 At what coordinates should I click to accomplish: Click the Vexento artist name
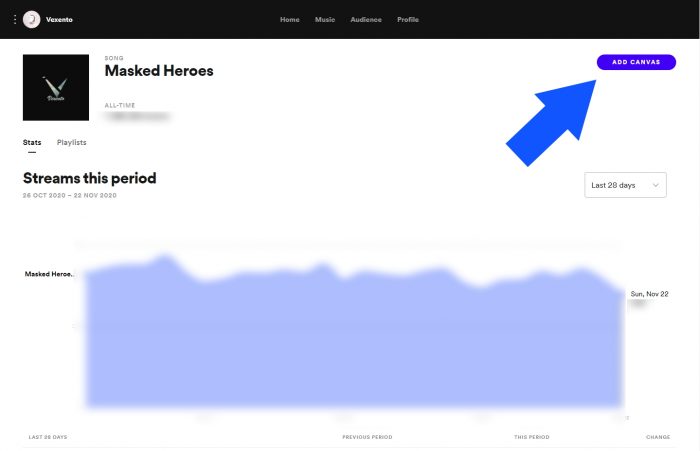point(59,19)
